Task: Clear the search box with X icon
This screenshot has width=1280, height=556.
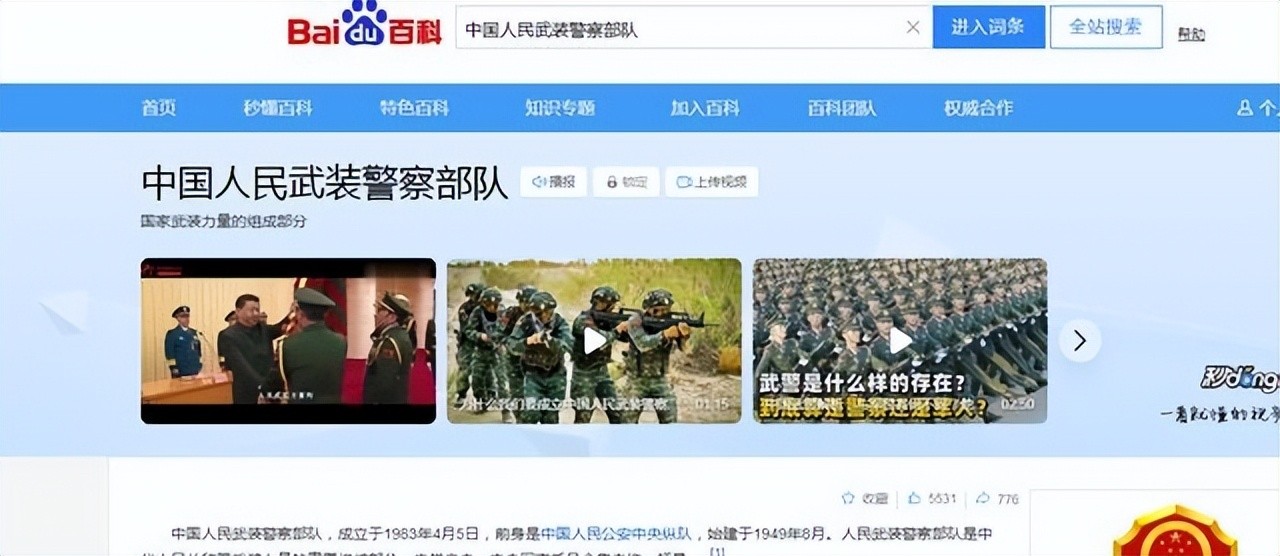Action: [913, 28]
